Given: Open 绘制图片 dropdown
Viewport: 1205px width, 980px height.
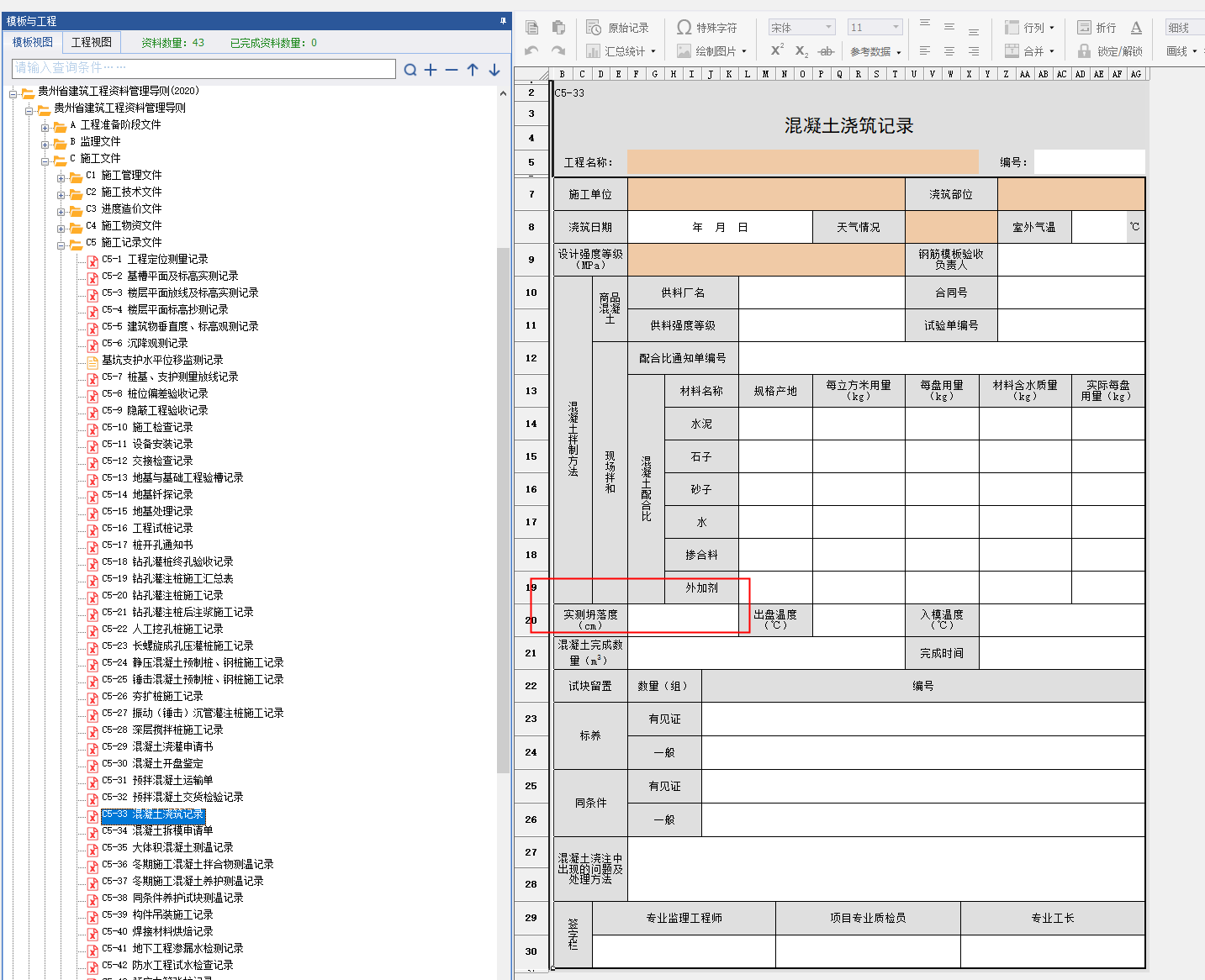Looking at the screenshot, I should pos(711,51).
